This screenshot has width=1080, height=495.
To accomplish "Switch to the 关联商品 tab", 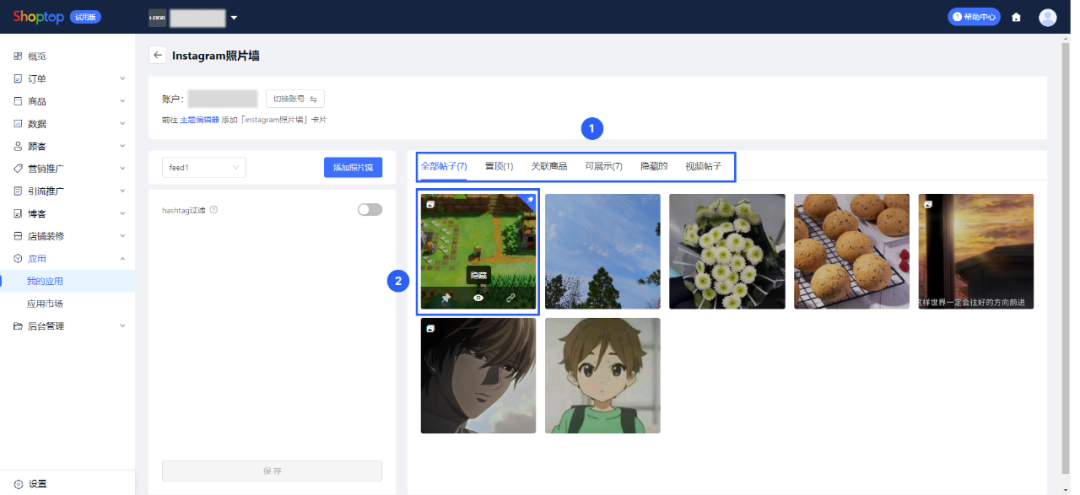I will pyautogui.click(x=549, y=167).
